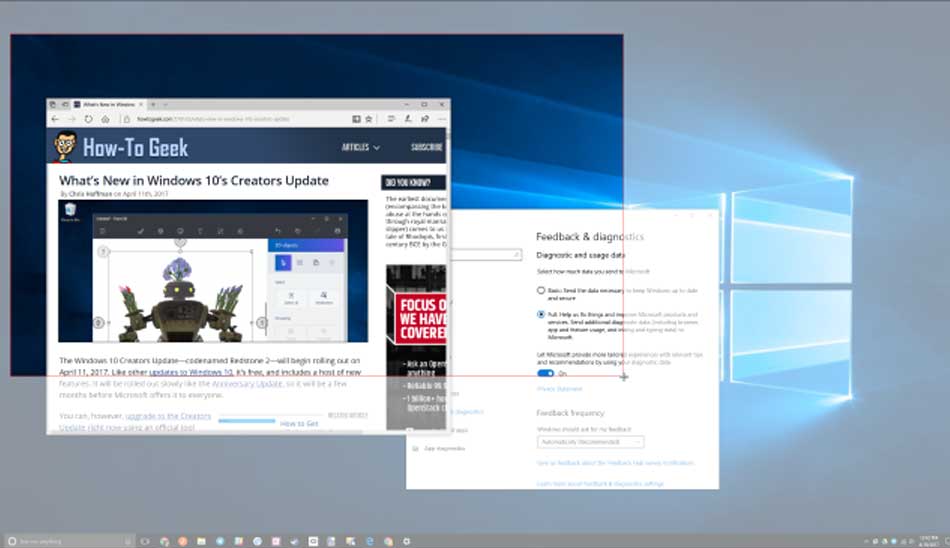Image resolution: width=950 pixels, height=548 pixels.
Task: Follow 'updates to Windows 10' link
Action: (x=191, y=372)
